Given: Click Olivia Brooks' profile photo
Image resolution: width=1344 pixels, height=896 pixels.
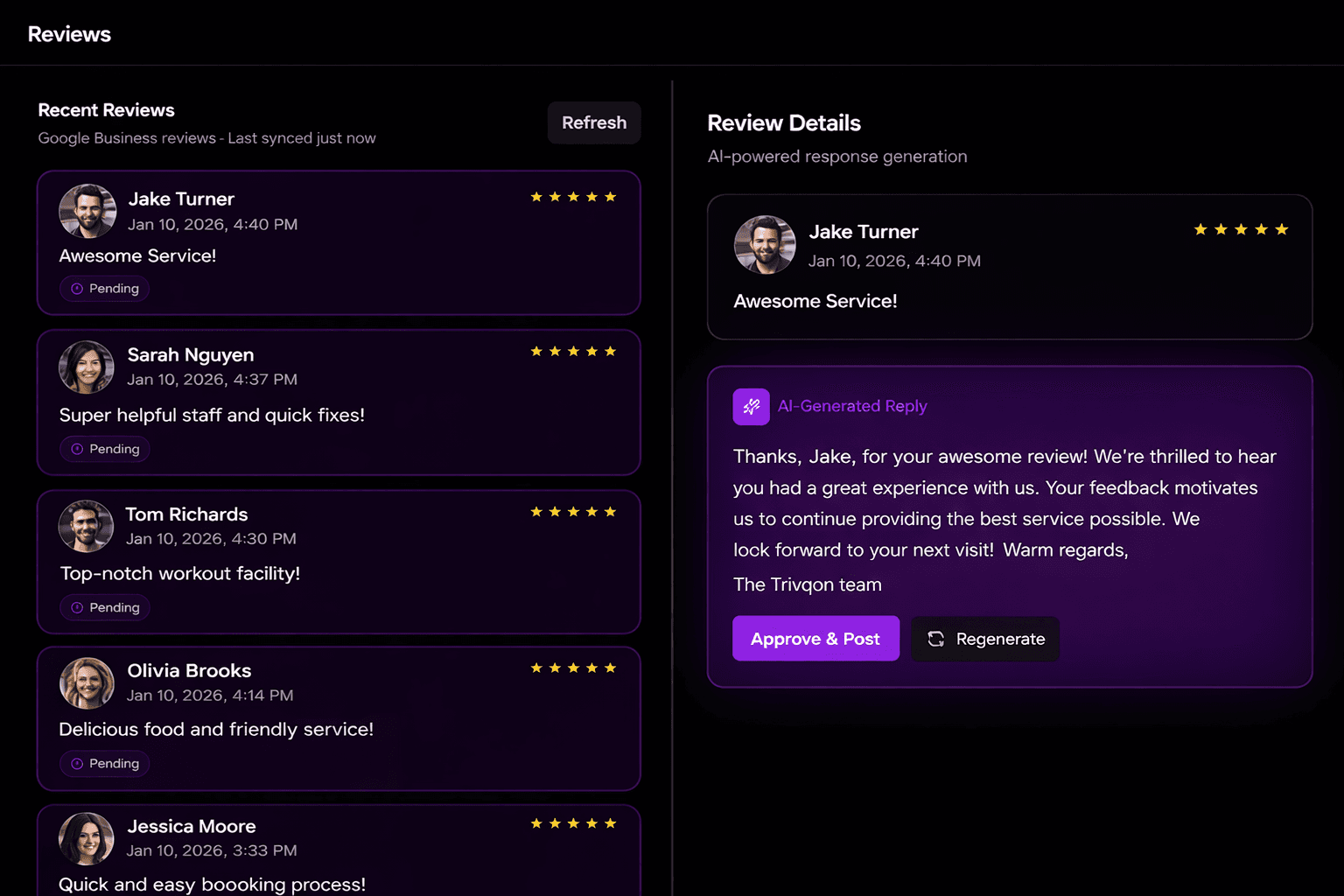Looking at the screenshot, I should click(x=87, y=683).
